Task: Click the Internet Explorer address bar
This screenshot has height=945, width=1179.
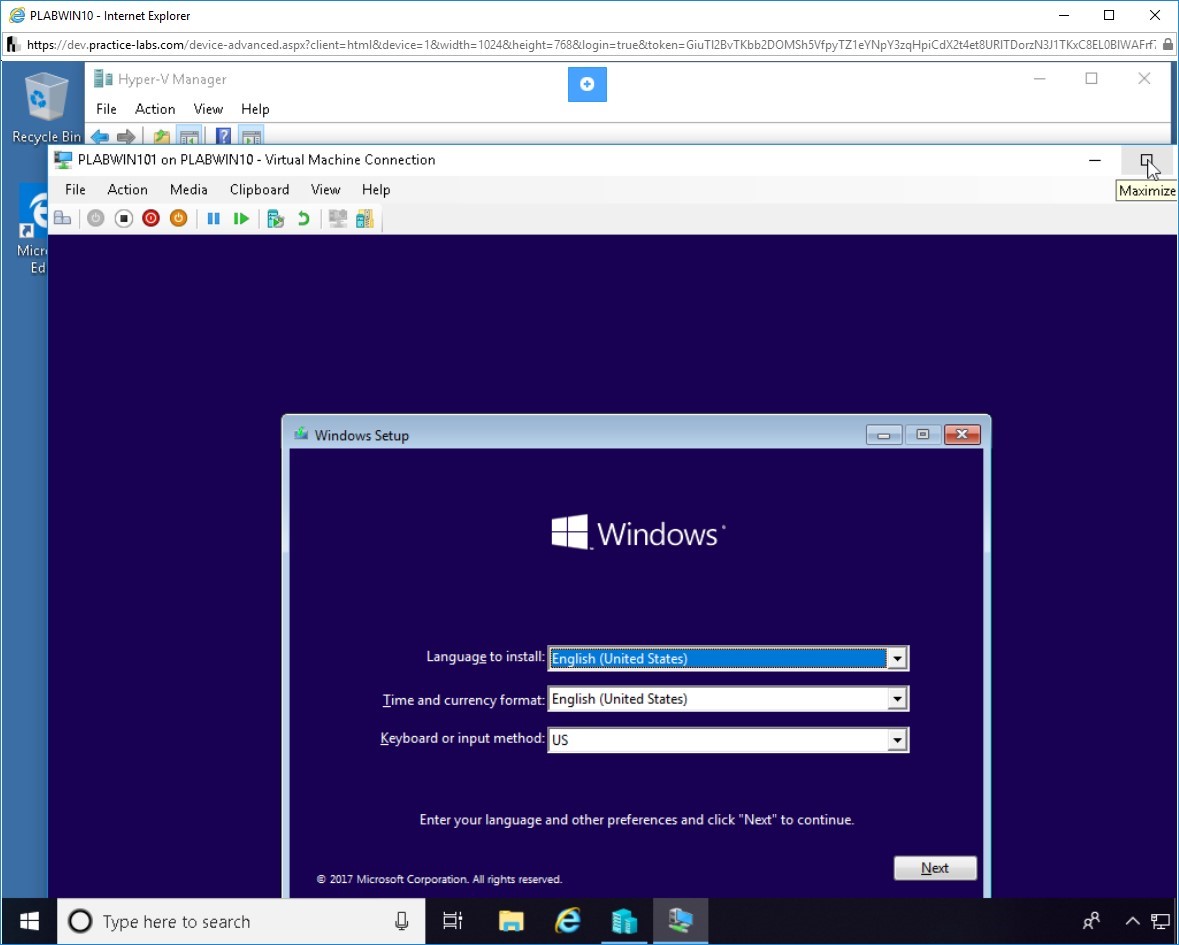Action: 590,45
